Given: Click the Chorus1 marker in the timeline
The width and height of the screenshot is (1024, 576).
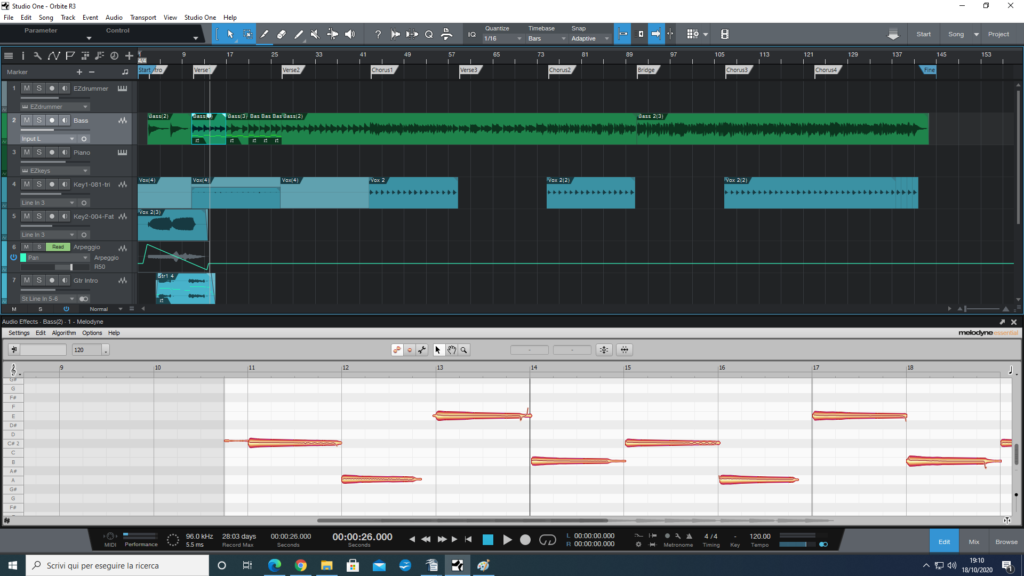Looking at the screenshot, I should tap(382, 70).
